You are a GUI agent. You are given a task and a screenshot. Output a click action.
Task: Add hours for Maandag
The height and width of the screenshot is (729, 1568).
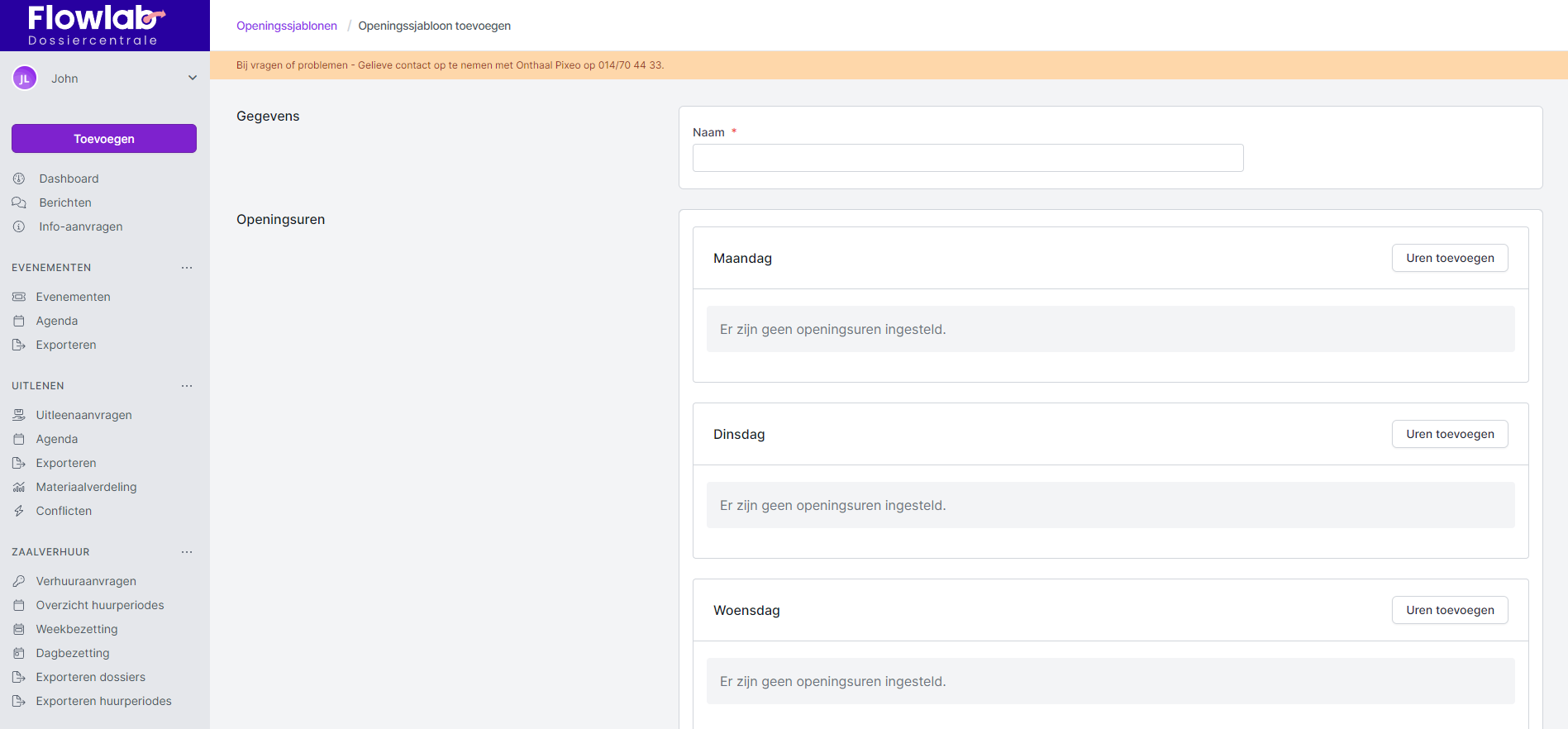click(x=1450, y=258)
